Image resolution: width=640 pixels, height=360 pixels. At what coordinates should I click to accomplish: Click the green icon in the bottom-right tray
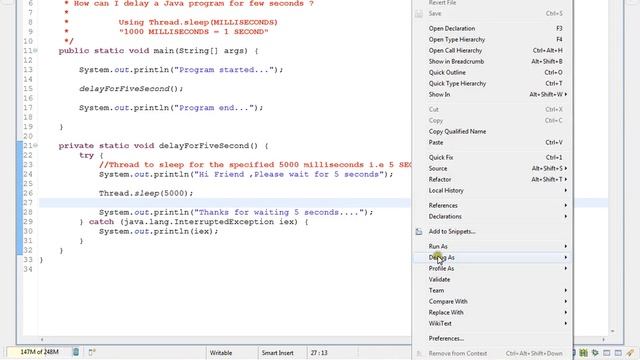(584, 353)
